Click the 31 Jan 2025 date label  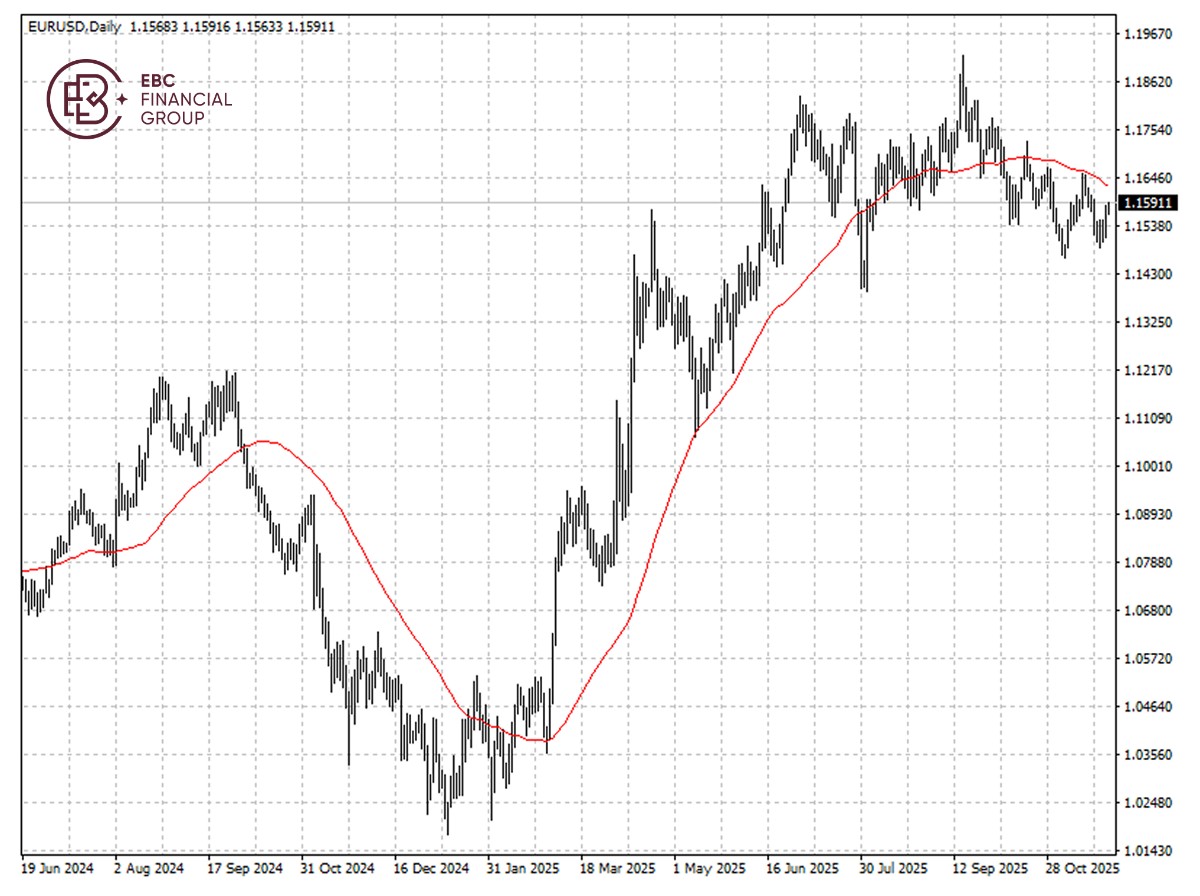pos(524,867)
